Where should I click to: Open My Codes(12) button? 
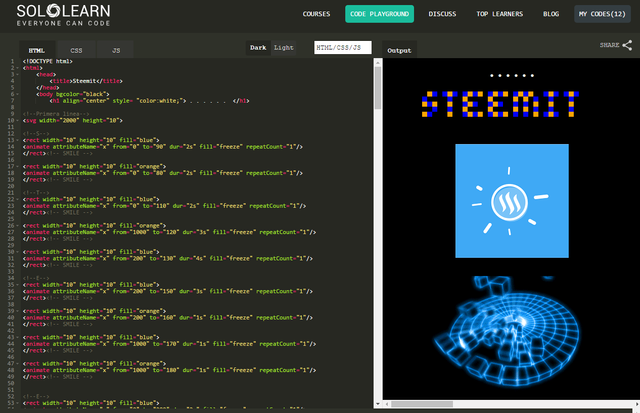pos(602,14)
